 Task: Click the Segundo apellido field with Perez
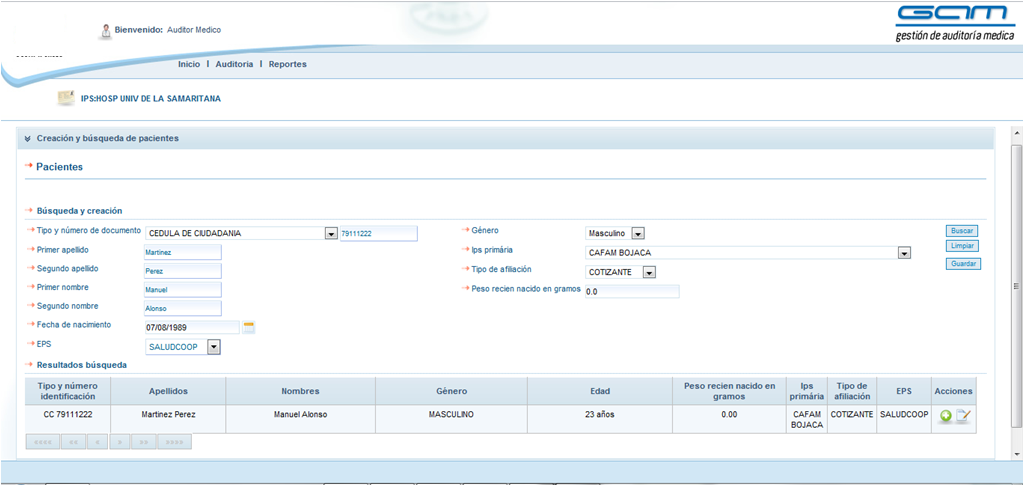pos(183,270)
